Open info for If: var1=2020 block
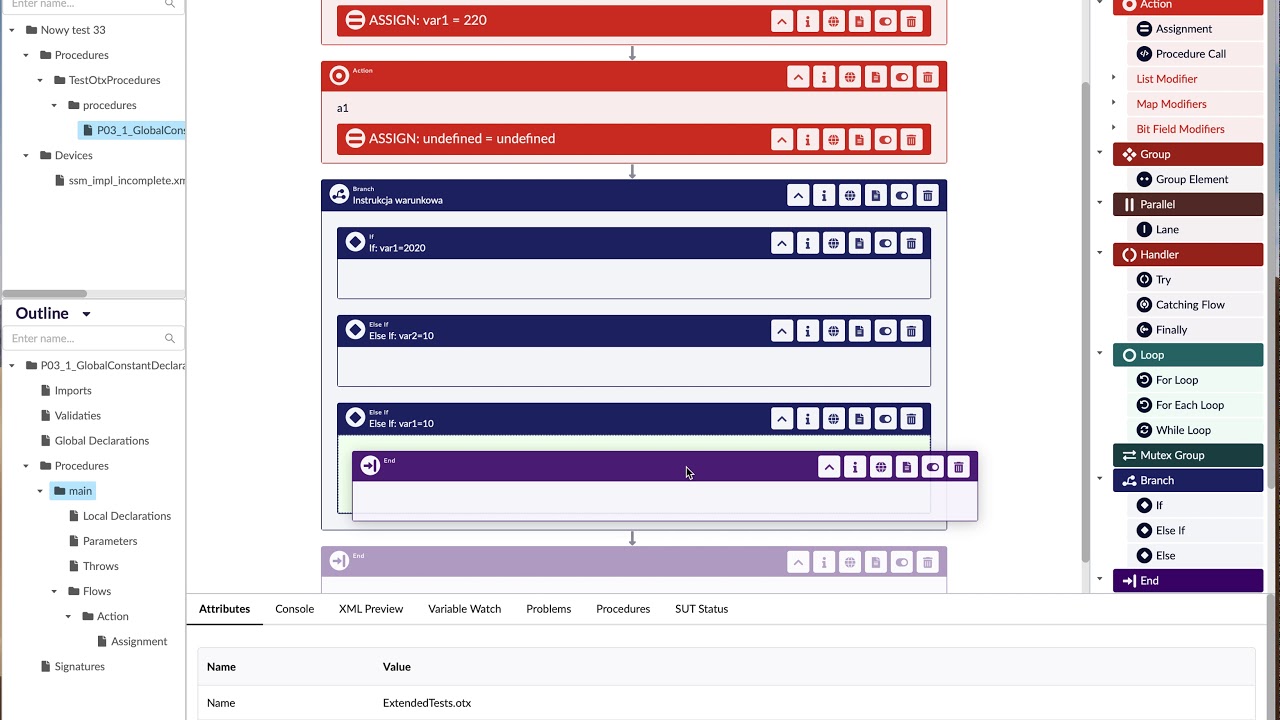Viewport: 1280px width, 720px height. click(x=807, y=243)
